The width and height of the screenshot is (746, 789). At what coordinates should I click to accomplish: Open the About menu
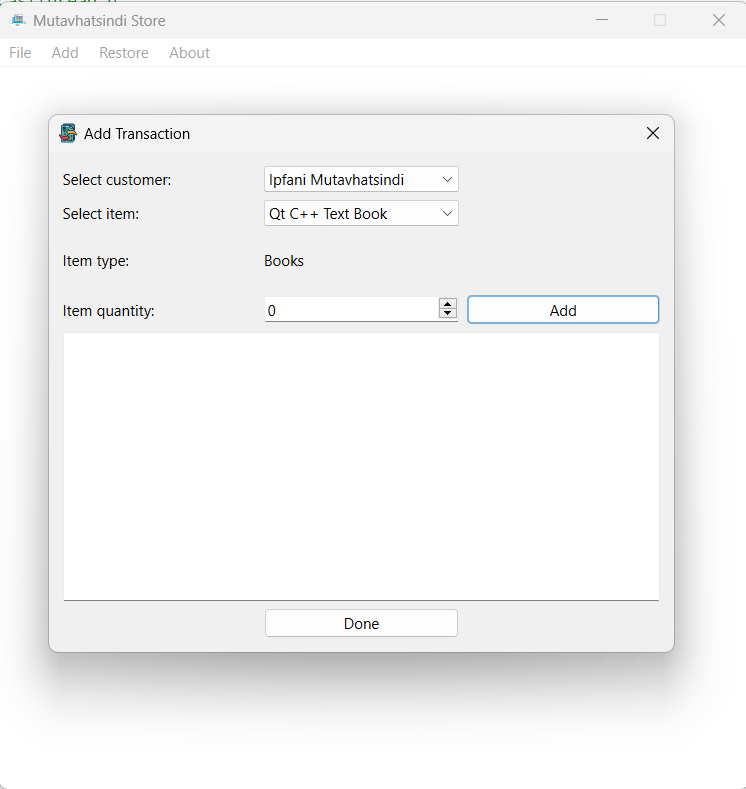(189, 53)
